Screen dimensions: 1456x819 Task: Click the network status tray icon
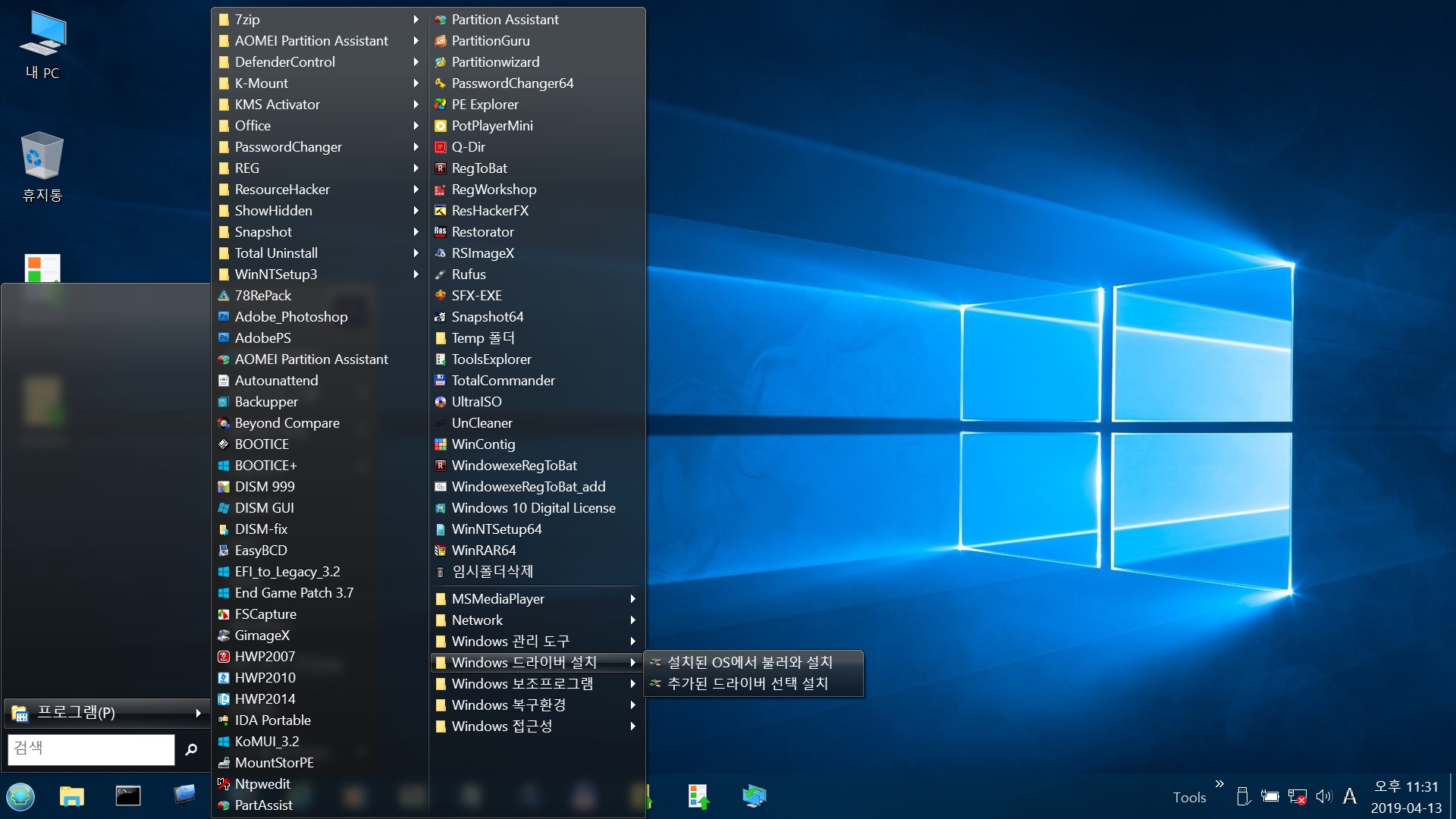point(1297,796)
